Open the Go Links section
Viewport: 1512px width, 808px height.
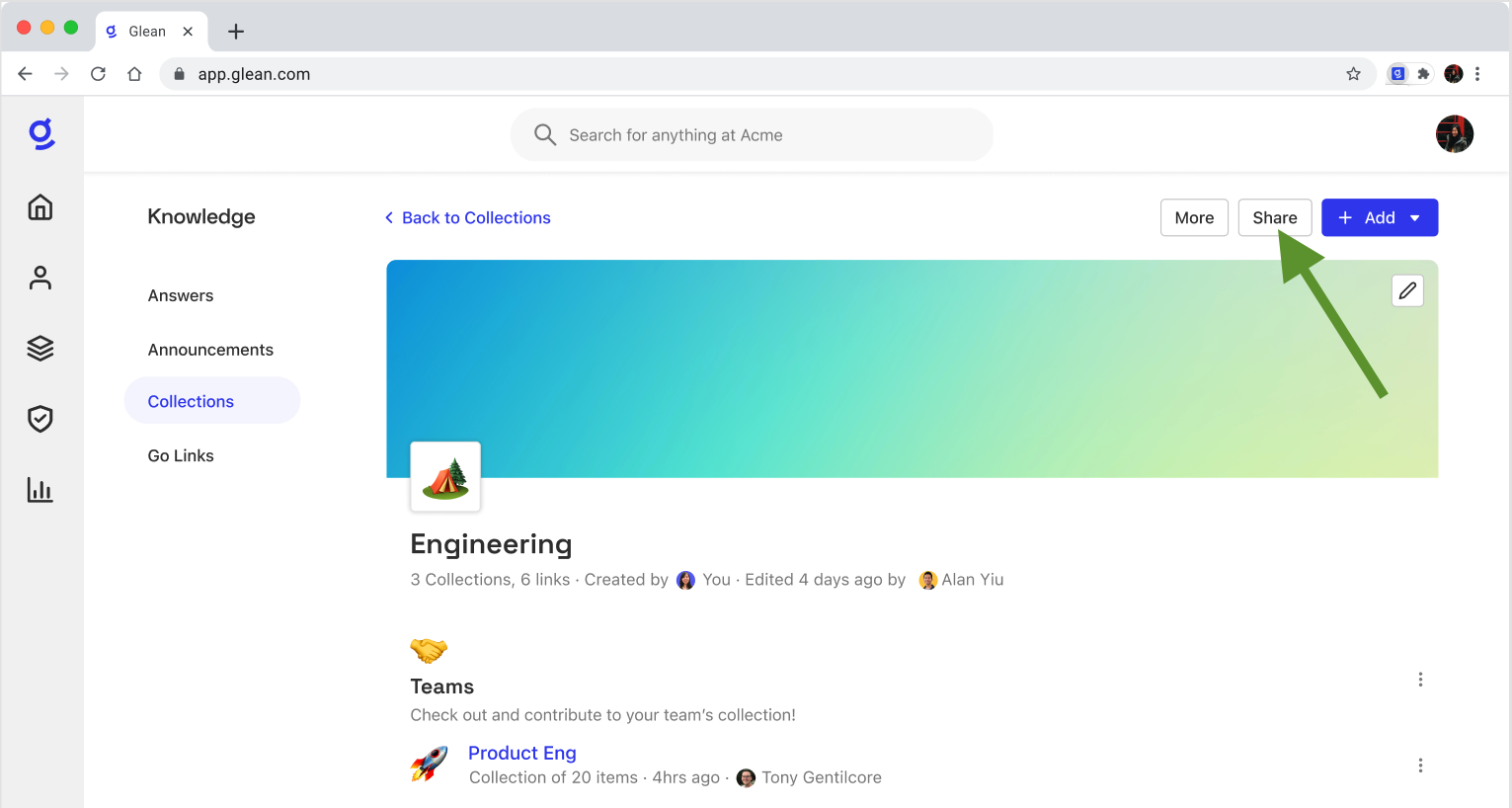[181, 455]
